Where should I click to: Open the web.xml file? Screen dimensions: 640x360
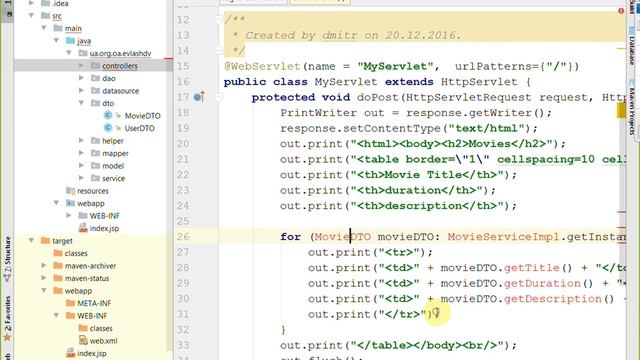pyautogui.click(x=103, y=341)
